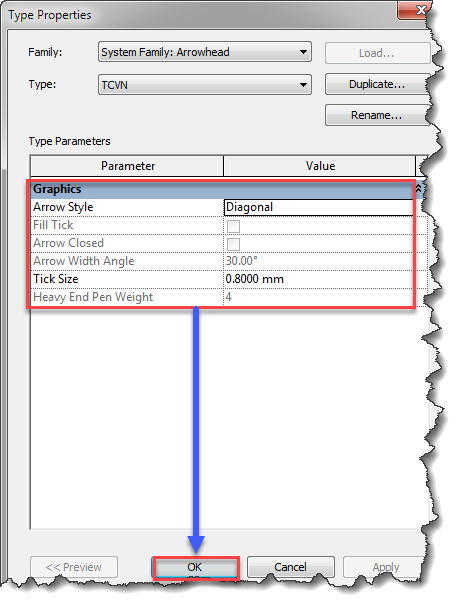Toggle the Arrow Closed checkbox
This screenshot has height=614, width=466.
point(233,244)
